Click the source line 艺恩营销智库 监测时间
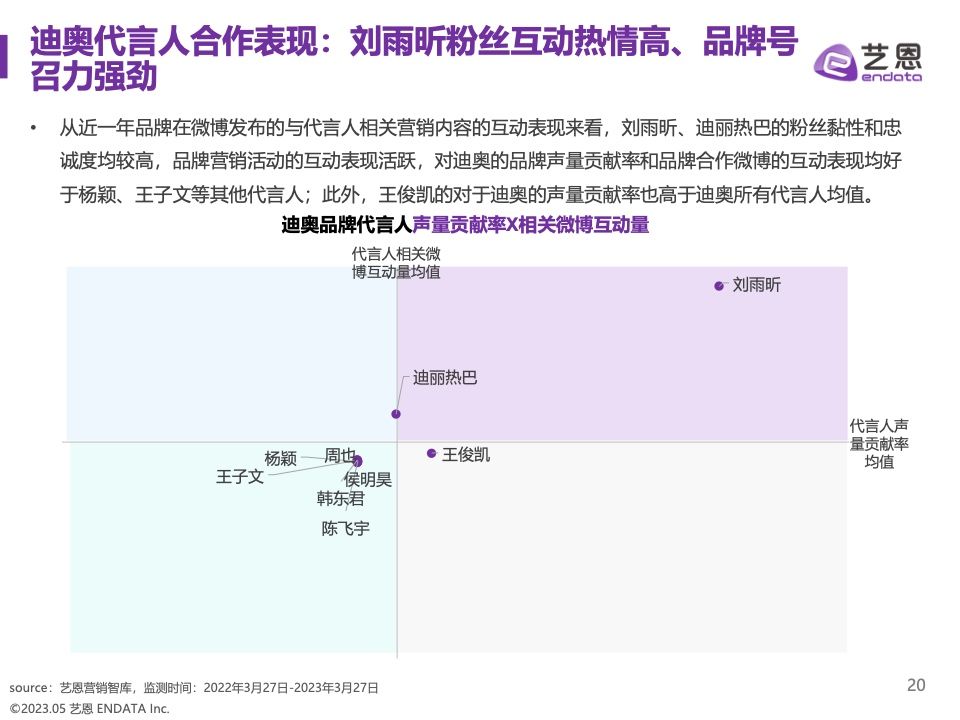 193,688
